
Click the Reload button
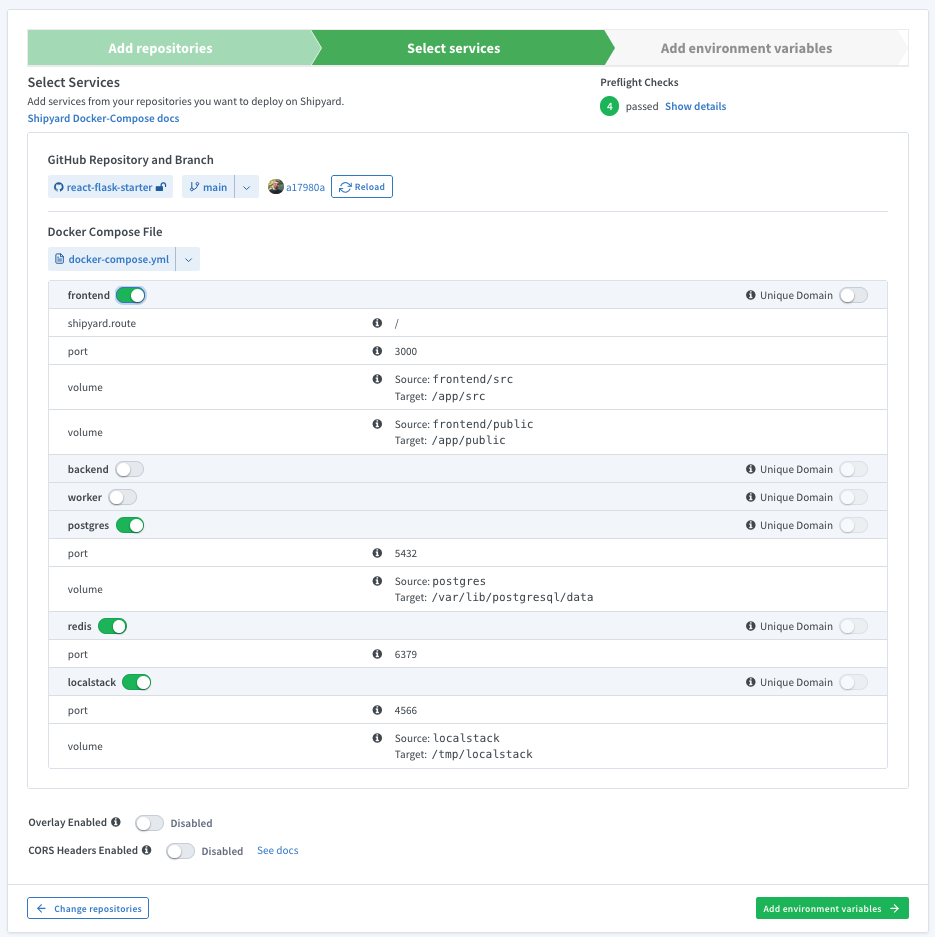tap(362, 186)
